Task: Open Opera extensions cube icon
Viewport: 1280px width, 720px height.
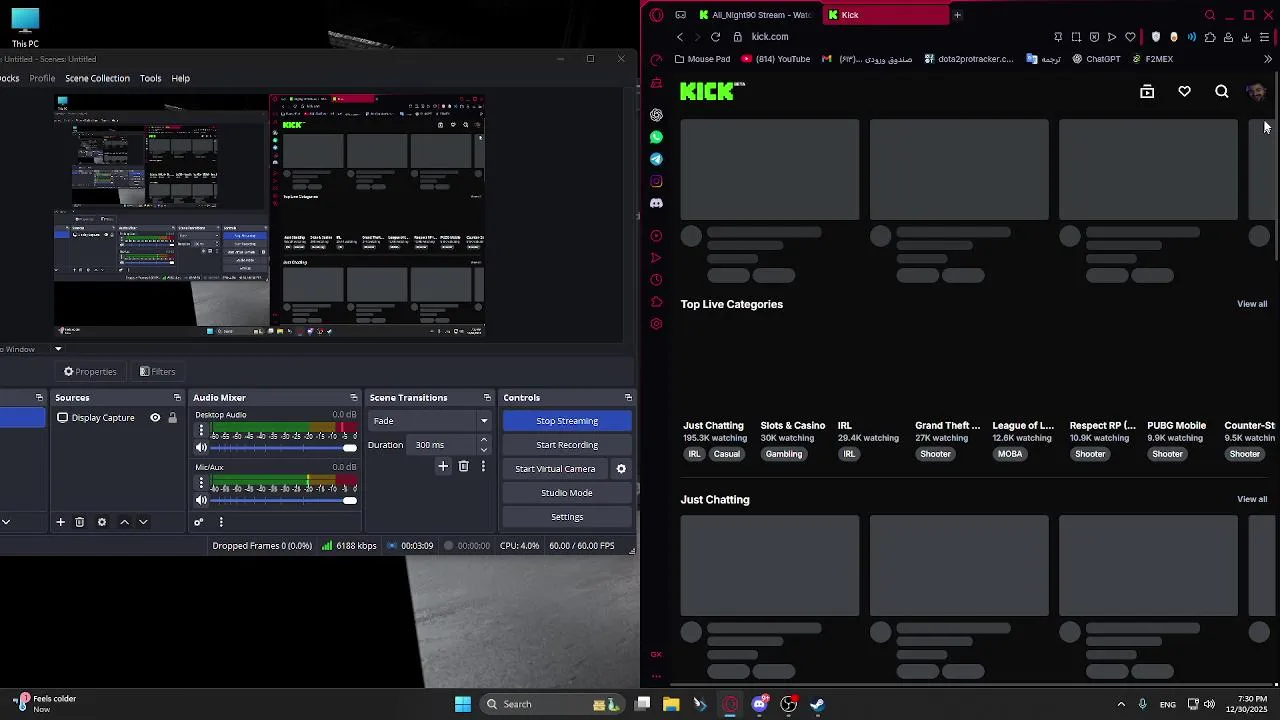Action: [1210, 37]
